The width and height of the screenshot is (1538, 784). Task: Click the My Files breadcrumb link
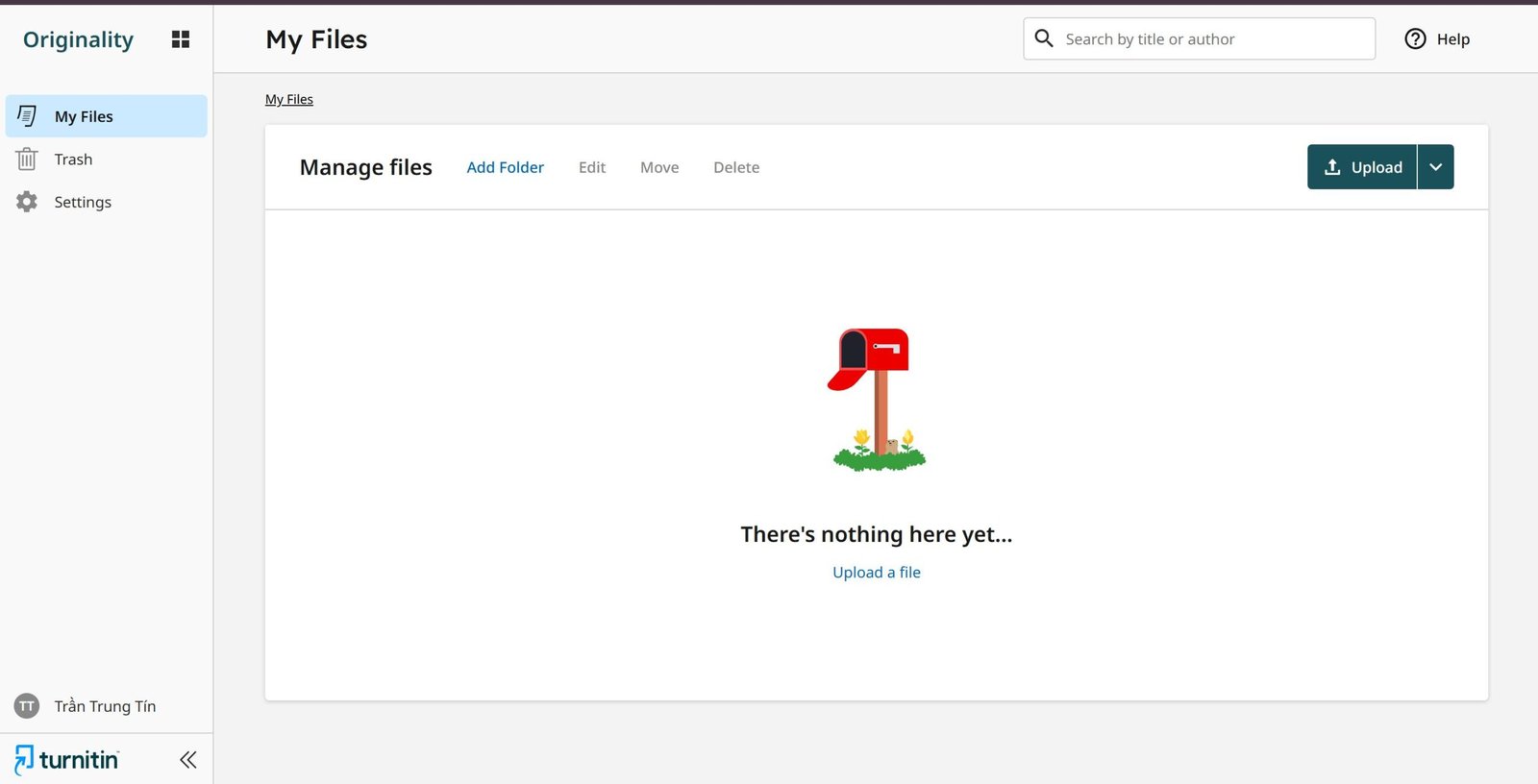[x=289, y=99]
